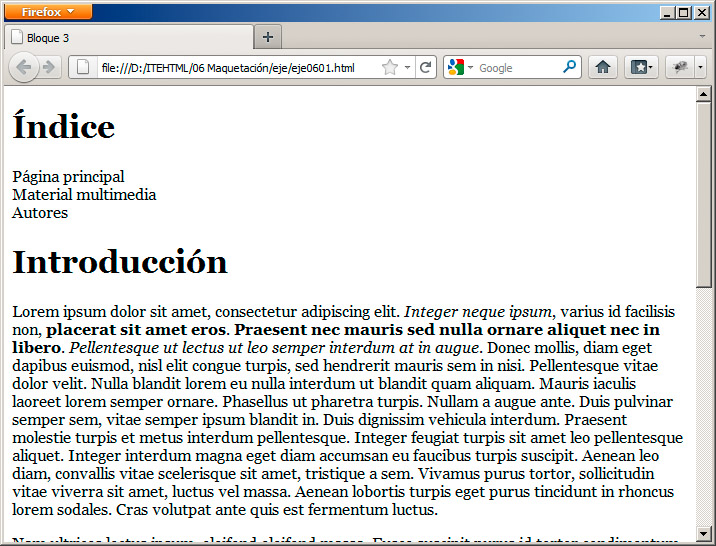Screen dimensions: 716x546
Task: Minimize the Firefox window
Action: pos(667,13)
